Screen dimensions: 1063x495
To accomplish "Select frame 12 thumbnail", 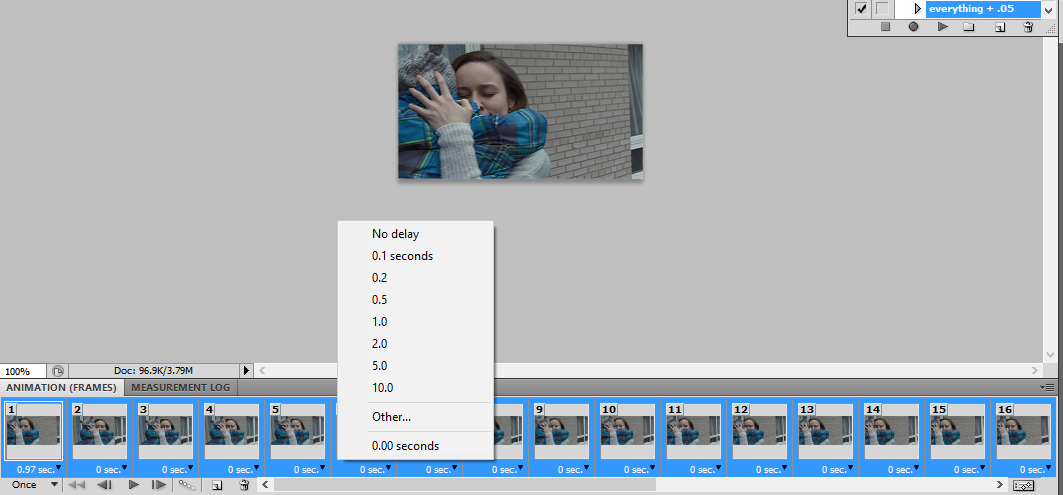I will tap(760, 431).
